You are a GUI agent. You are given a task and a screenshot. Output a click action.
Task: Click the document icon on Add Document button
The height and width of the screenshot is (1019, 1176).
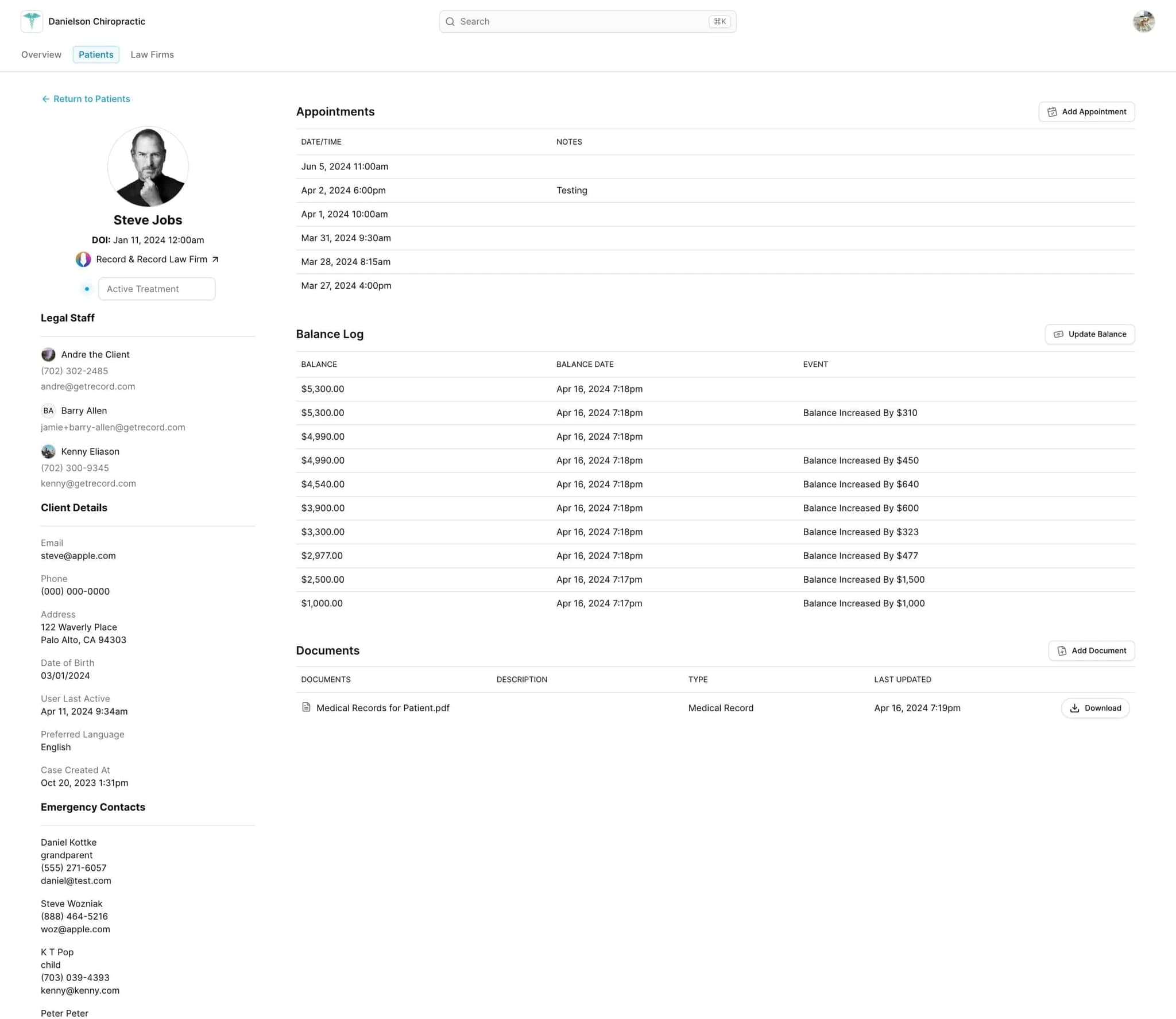click(1062, 650)
